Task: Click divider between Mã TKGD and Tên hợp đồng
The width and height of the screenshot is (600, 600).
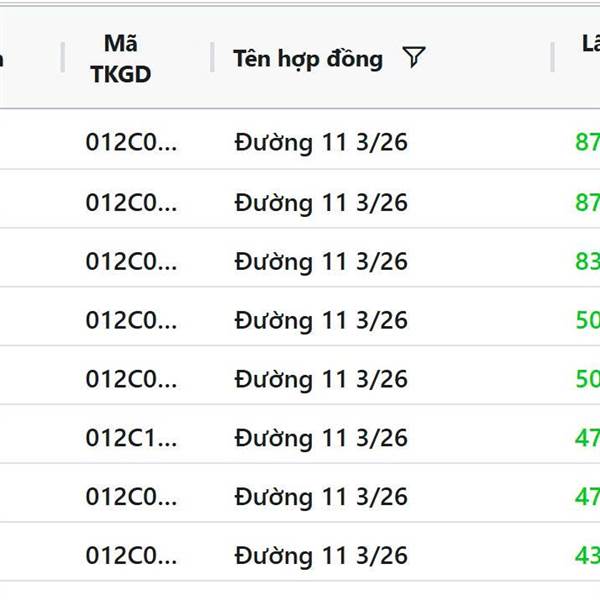Action: [212, 58]
